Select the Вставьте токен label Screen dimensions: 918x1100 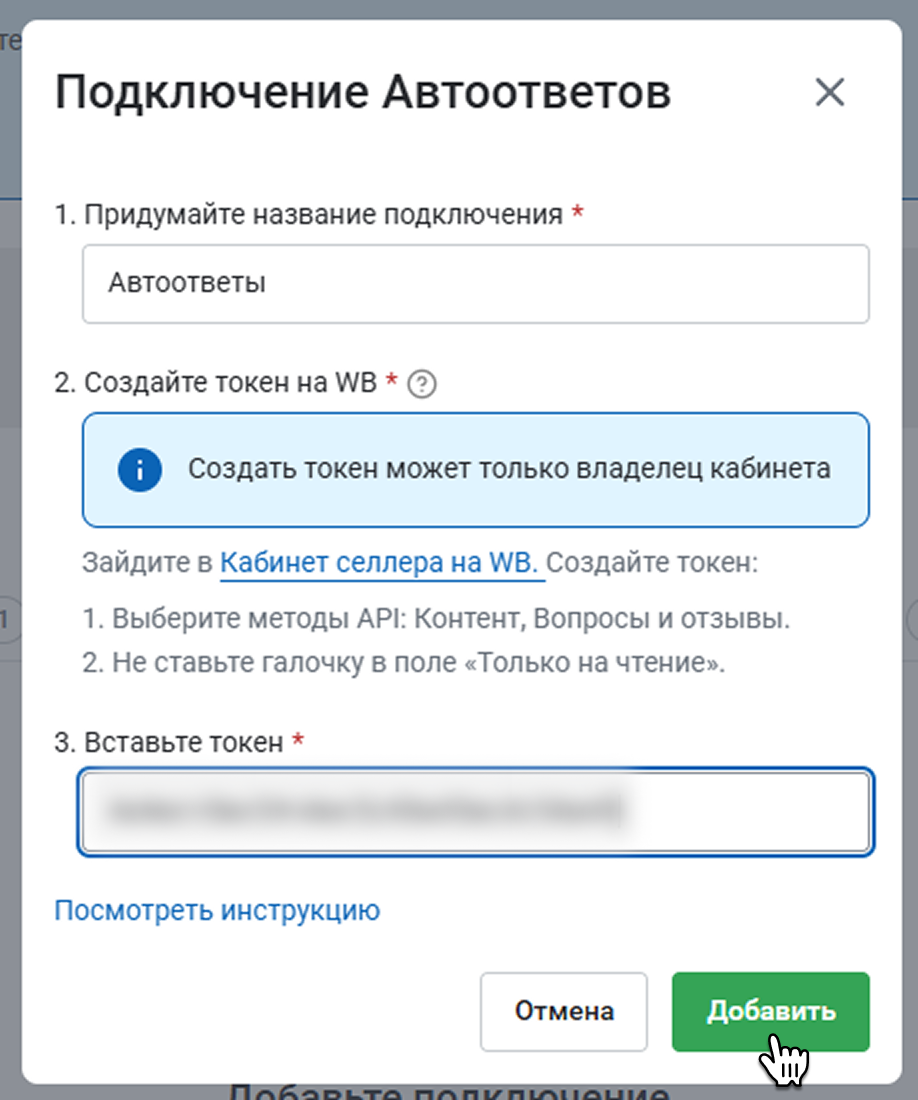tap(169, 742)
